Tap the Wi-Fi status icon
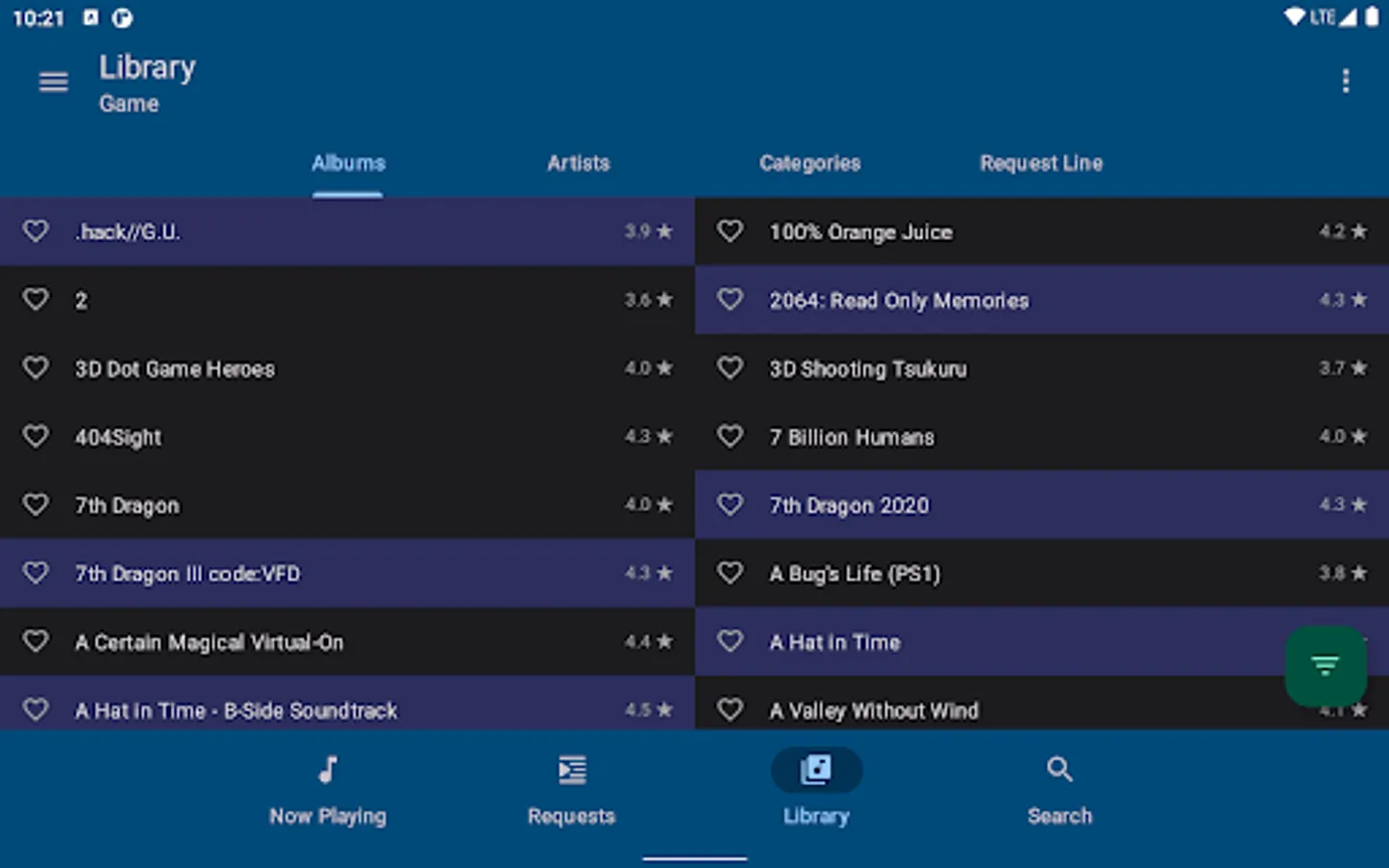 pos(1294,17)
